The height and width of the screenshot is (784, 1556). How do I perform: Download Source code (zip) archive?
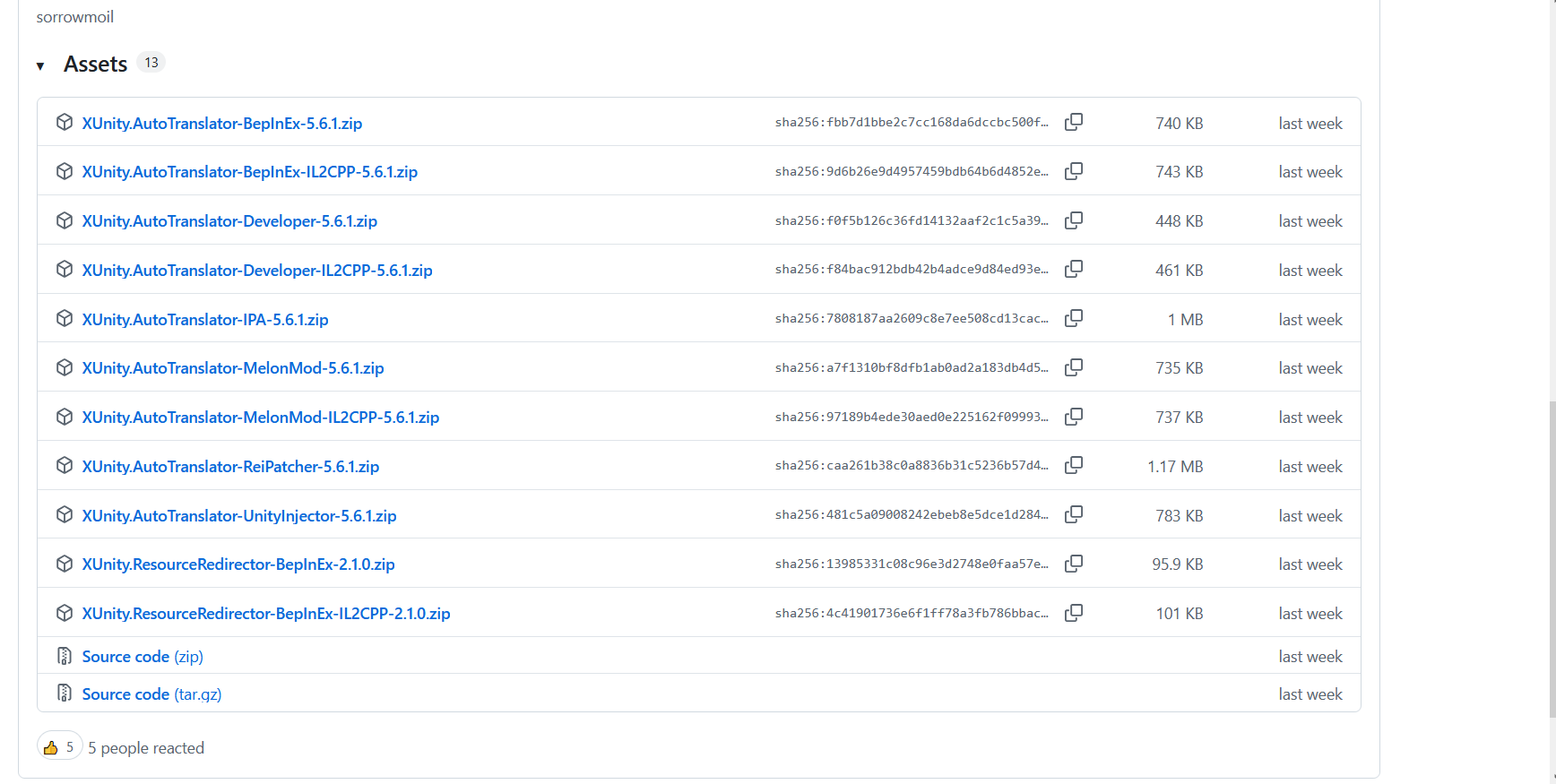tap(143, 657)
